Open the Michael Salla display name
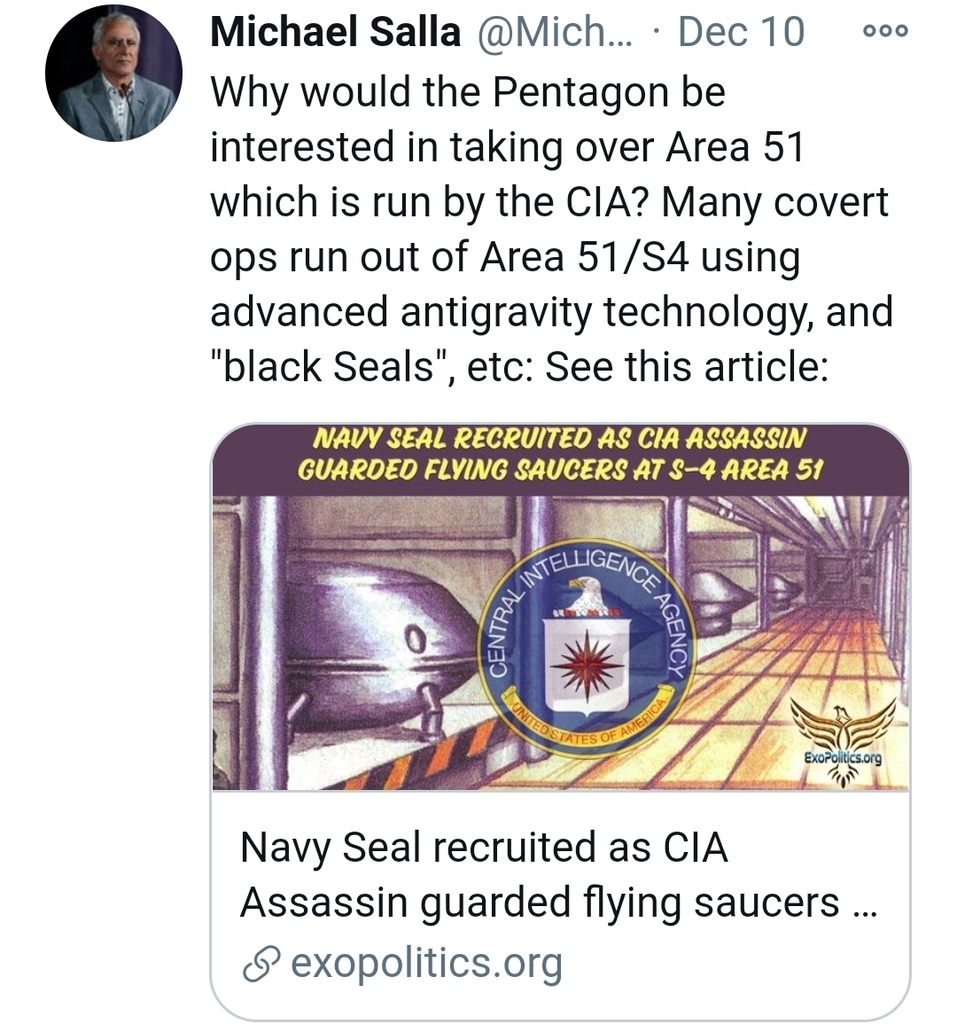This screenshot has height=1024, width=957. [335, 32]
